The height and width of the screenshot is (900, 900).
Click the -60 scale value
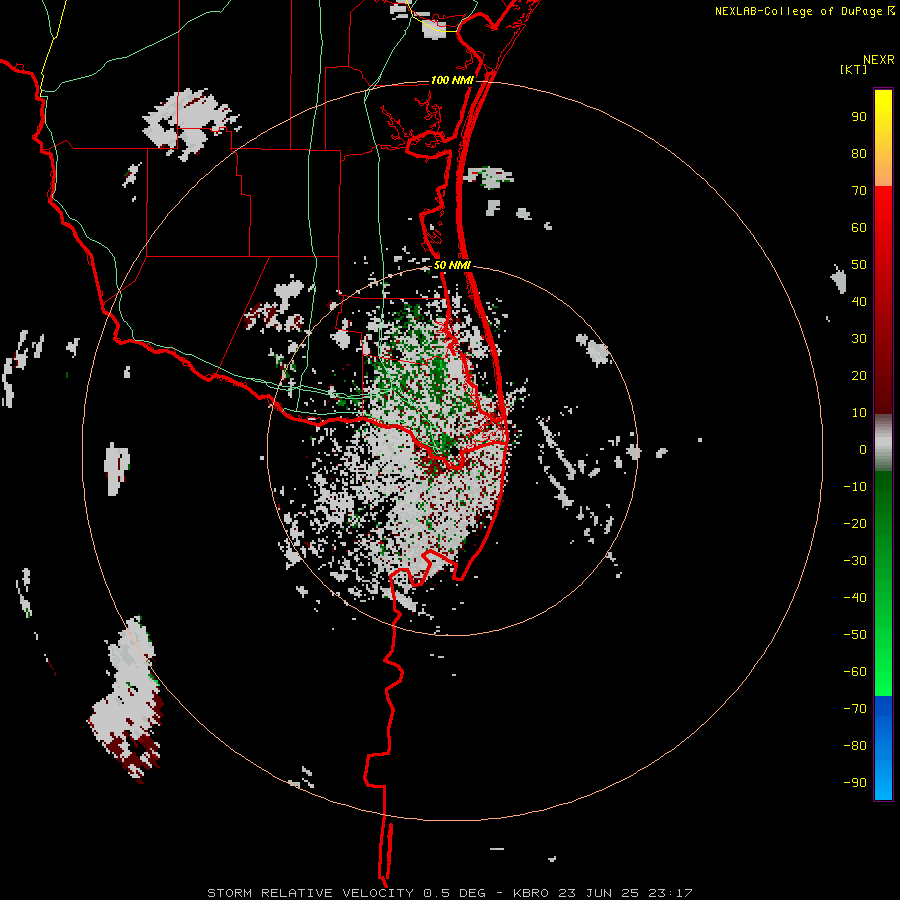point(855,672)
